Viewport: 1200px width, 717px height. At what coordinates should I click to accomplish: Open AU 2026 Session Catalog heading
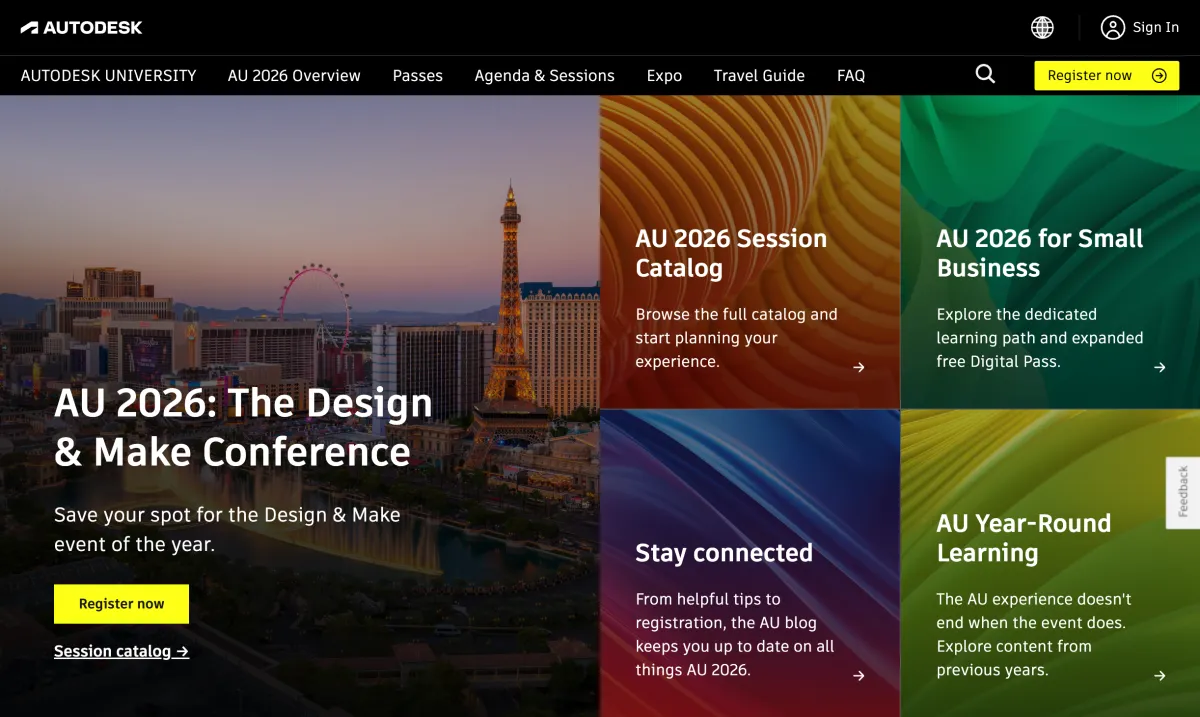click(731, 253)
